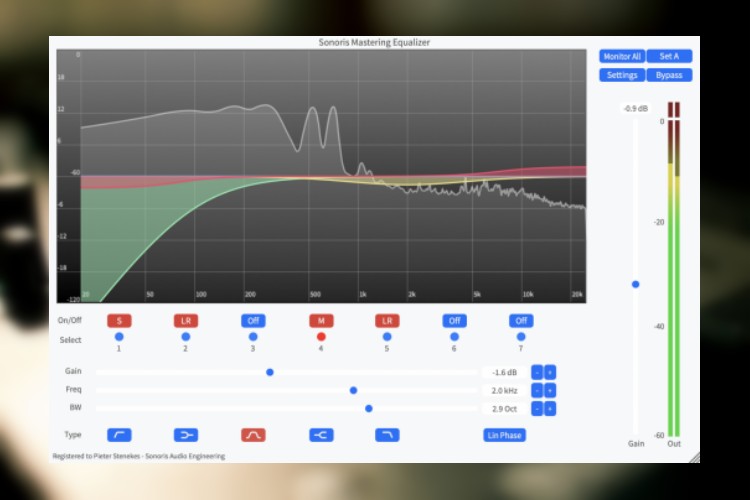Click the Out level meter
This screenshot has height=500, width=750.
[674, 269]
